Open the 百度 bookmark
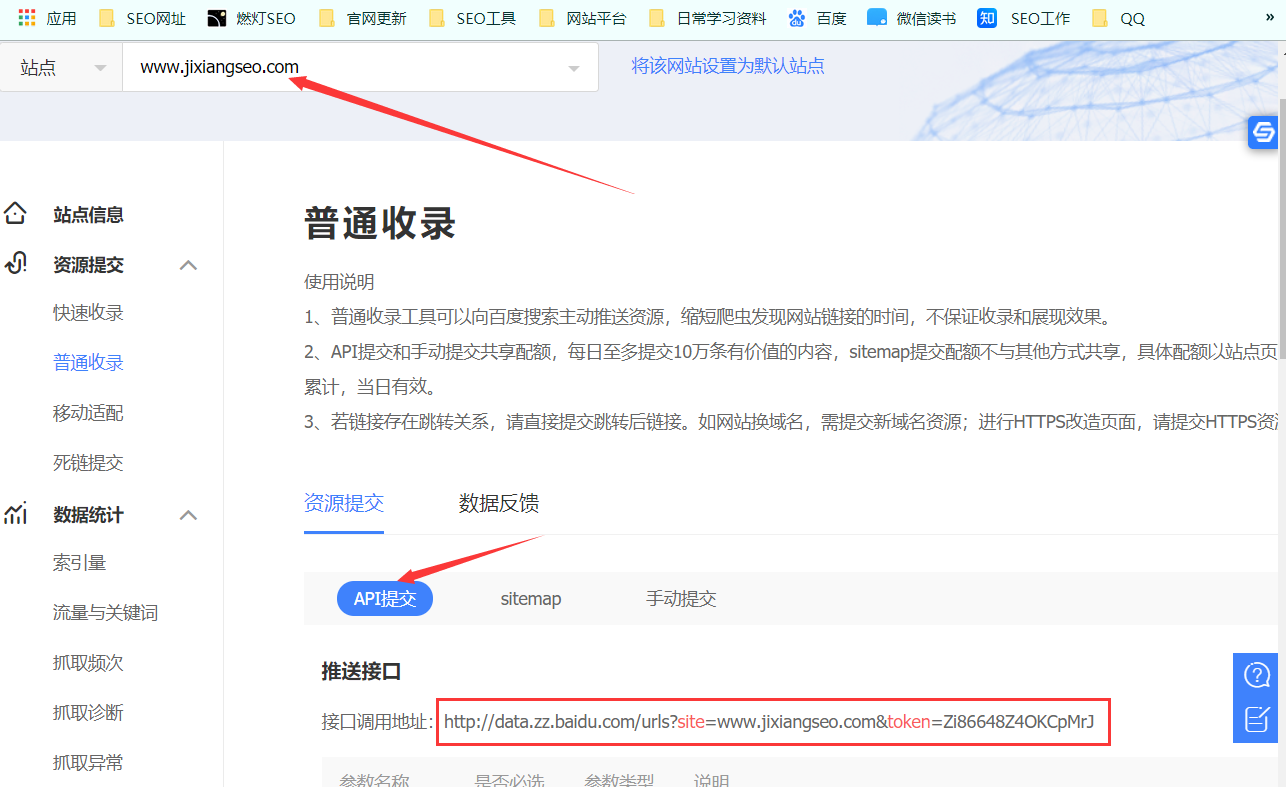 (817, 18)
